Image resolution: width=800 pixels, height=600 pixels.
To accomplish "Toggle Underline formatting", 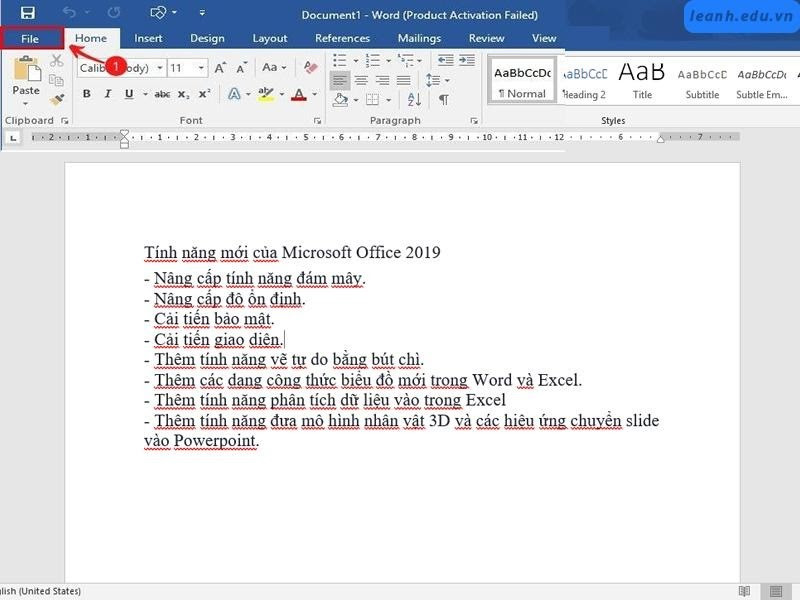I will coord(129,94).
